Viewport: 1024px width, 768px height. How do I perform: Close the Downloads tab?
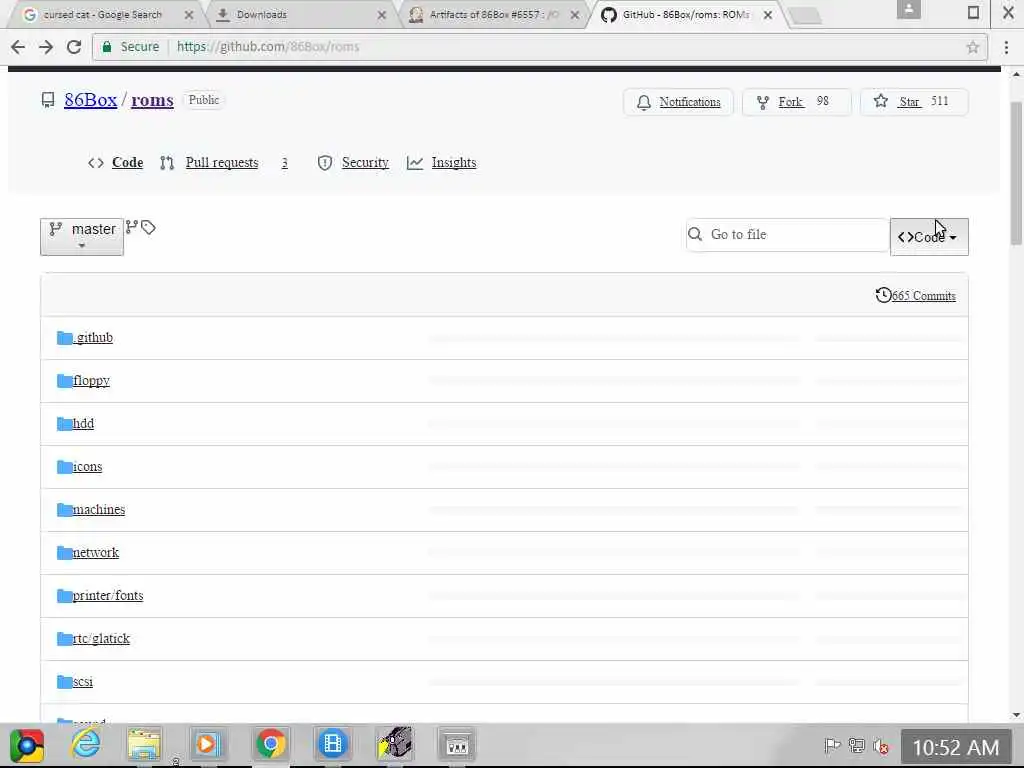tap(382, 15)
